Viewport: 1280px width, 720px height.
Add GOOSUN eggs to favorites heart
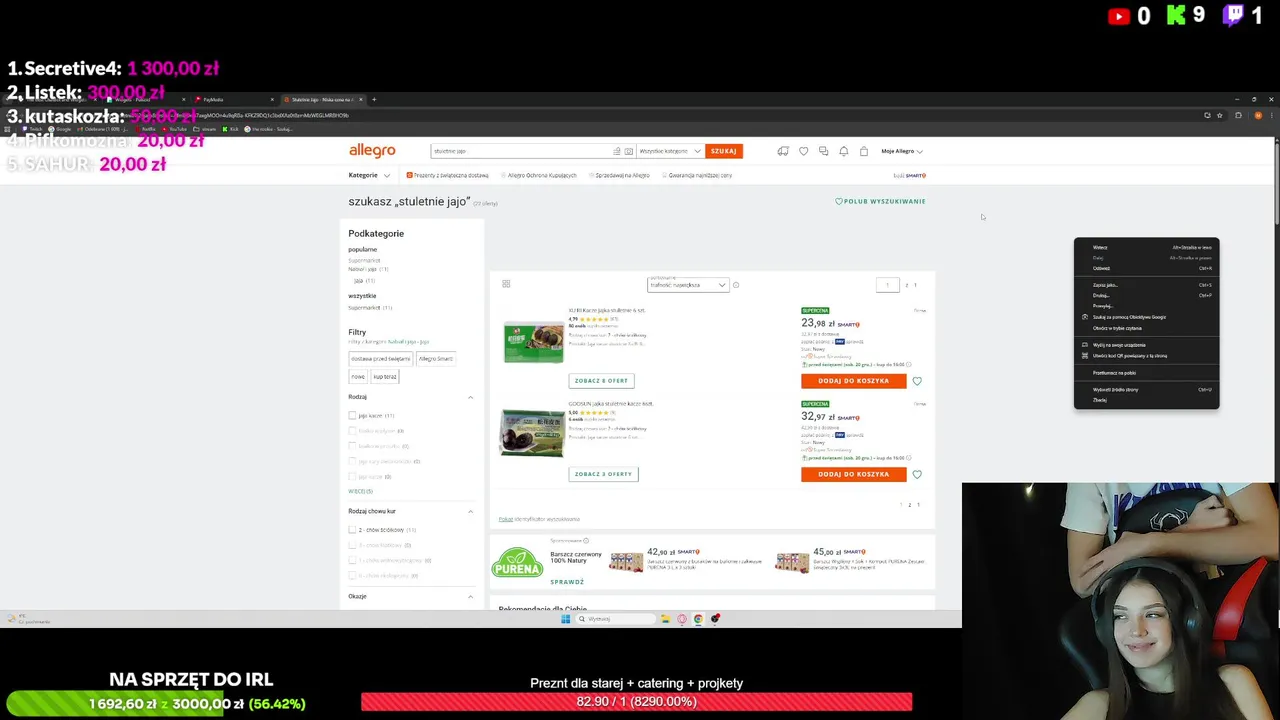[917, 474]
